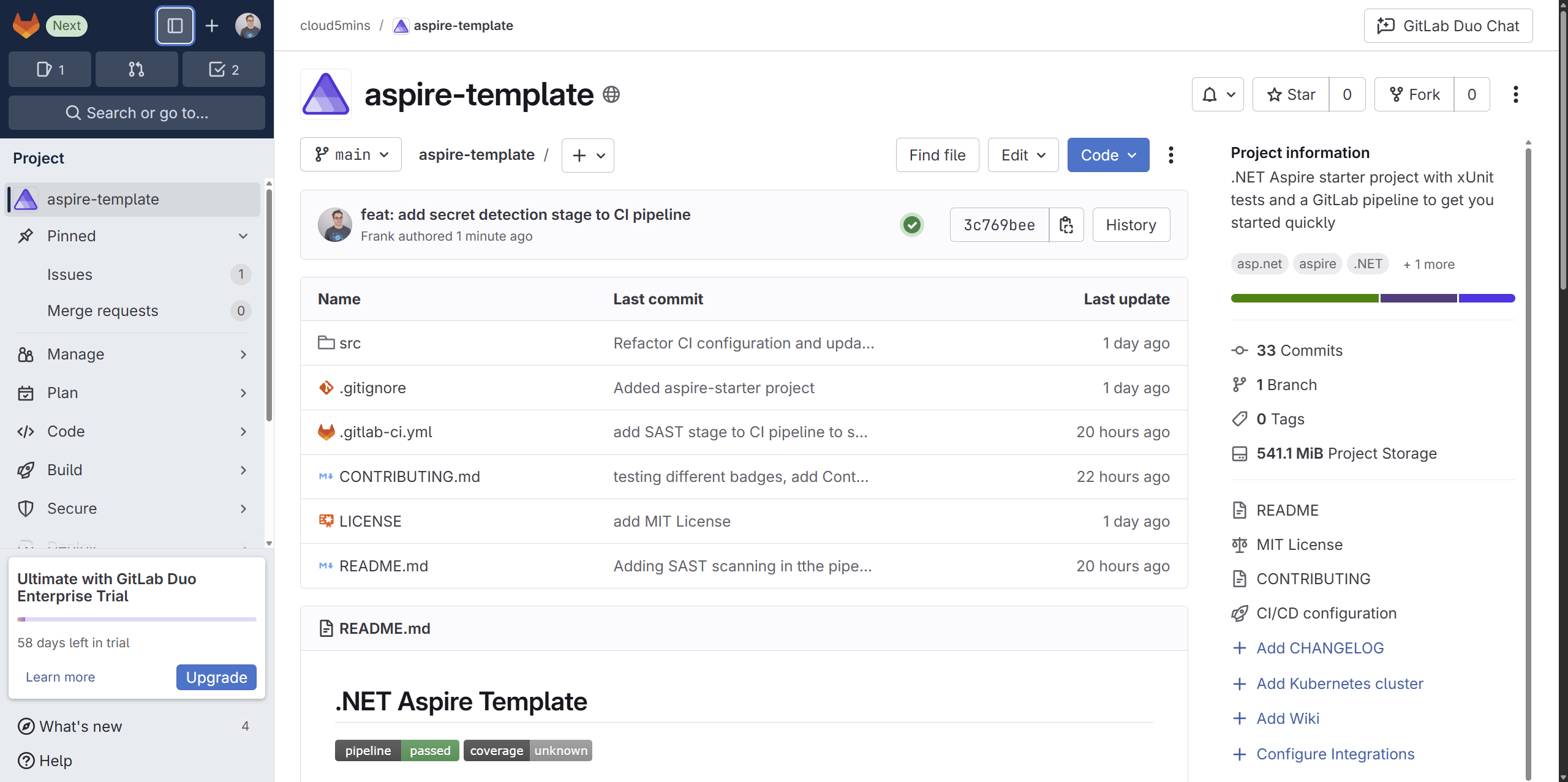1568x782 pixels.
Task: Click the bright blue language bar segment
Action: point(1487,298)
